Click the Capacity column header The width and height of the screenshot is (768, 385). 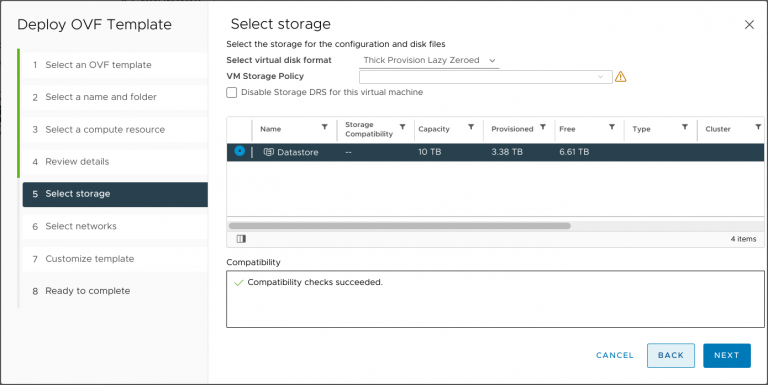[433, 129]
